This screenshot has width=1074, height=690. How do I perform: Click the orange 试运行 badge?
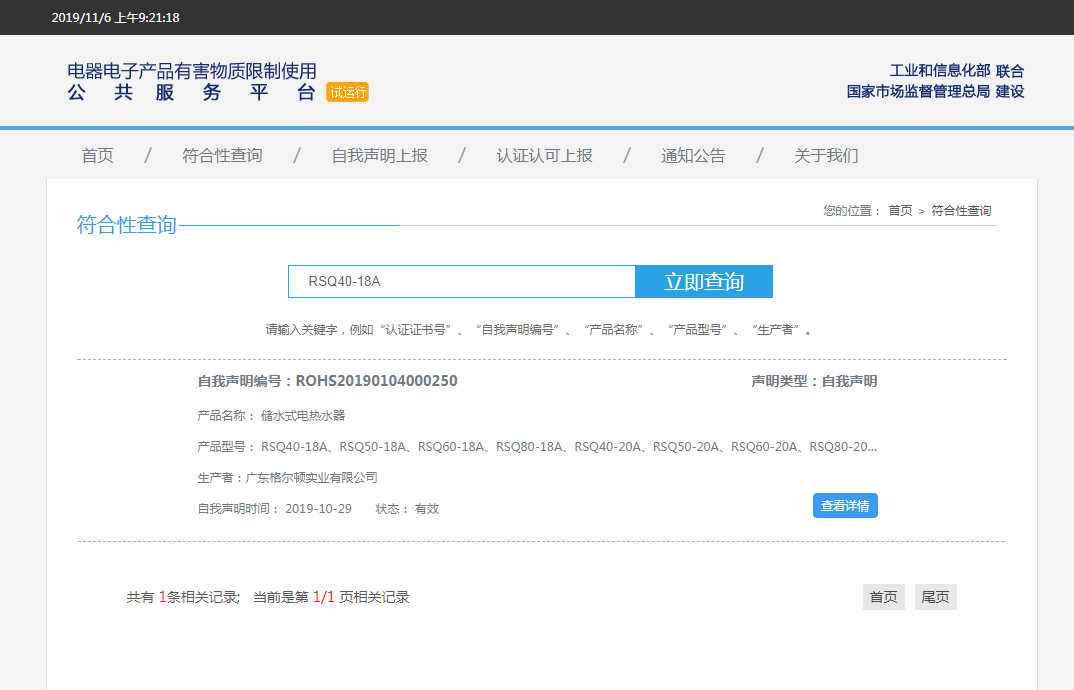click(x=348, y=92)
